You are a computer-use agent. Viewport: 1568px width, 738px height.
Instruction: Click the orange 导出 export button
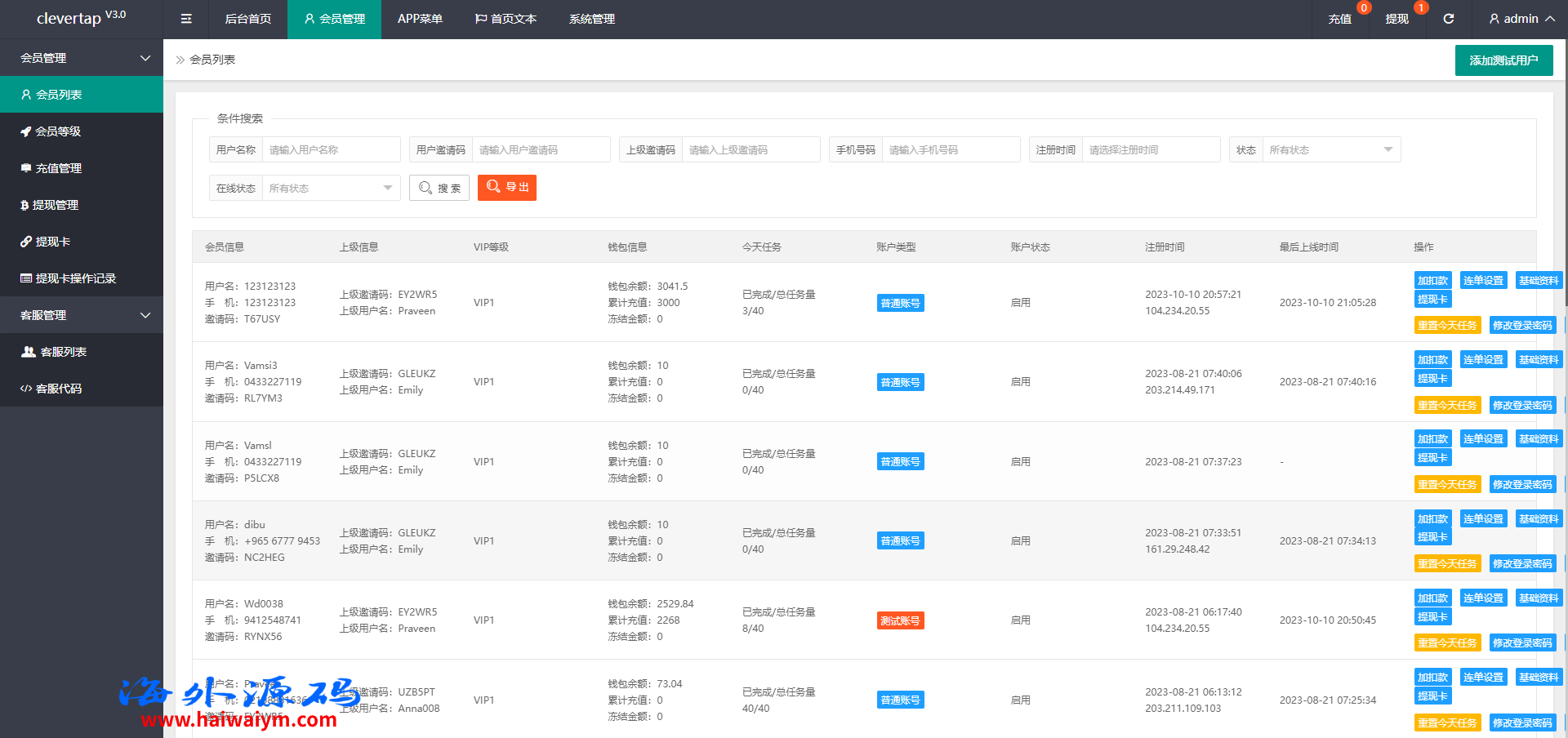[507, 188]
